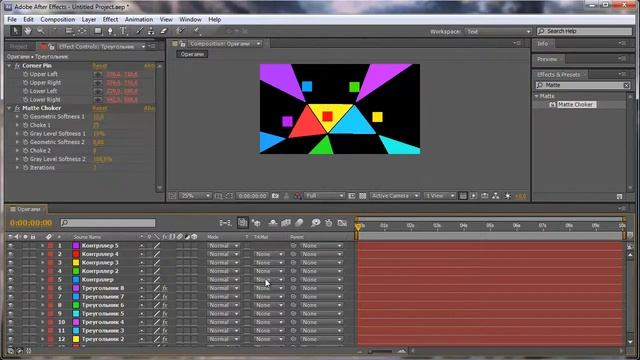The height and width of the screenshot is (360, 640).
Task: Click Auto-keyframe stopwatch icon in timeline
Action: click(x=329, y=223)
